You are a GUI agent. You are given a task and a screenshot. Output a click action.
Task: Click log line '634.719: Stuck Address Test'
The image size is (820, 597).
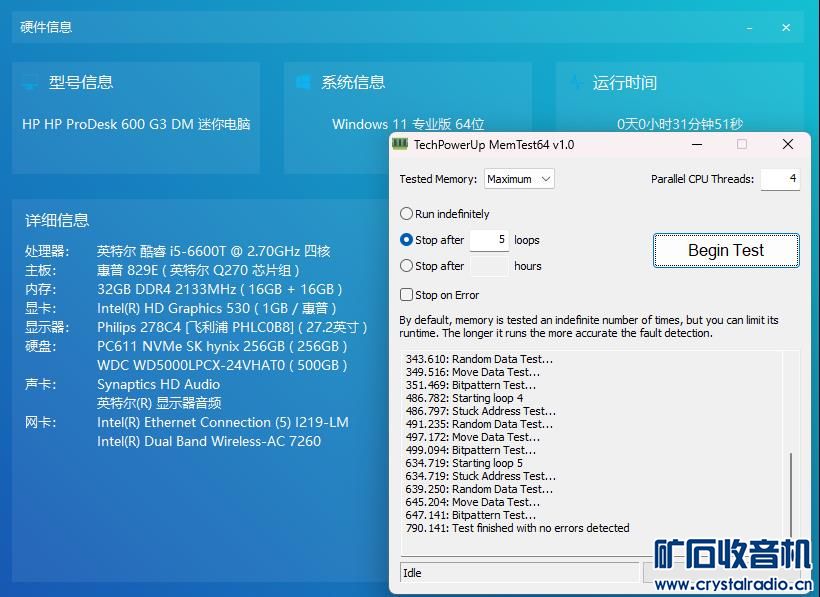click(480, 476)
